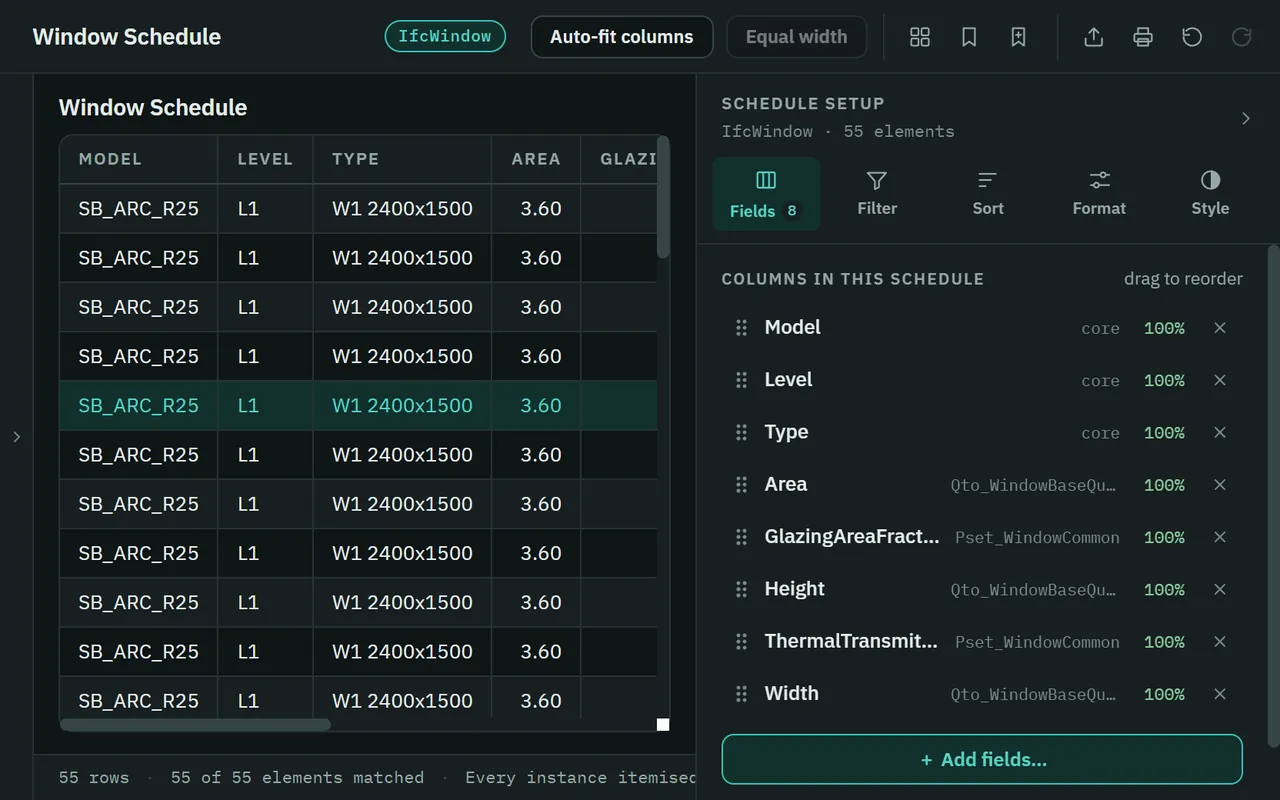Open the grid layout icon in toolbar
Viewport: 1280px width, 800px height.
click(920, 37)
